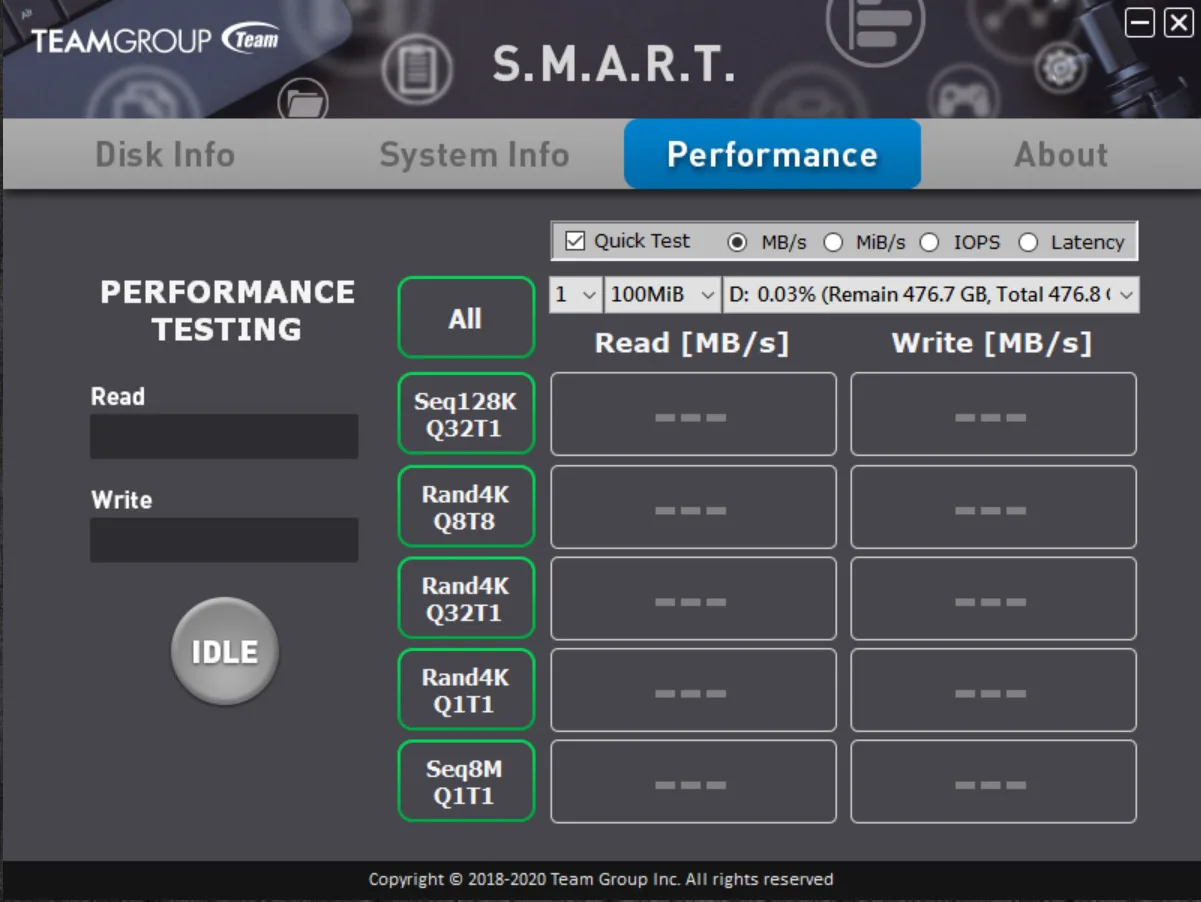1201x902 pixels.
Task: Launch the Seq8M Q1T1 test
Action: tap(466, 782)
